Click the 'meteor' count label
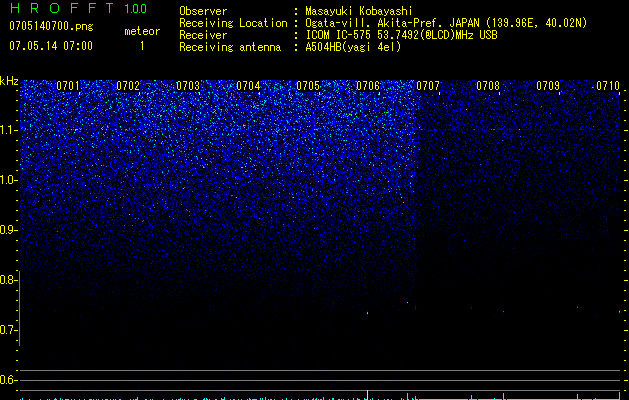The image size is (629, 400). (142, 31)
